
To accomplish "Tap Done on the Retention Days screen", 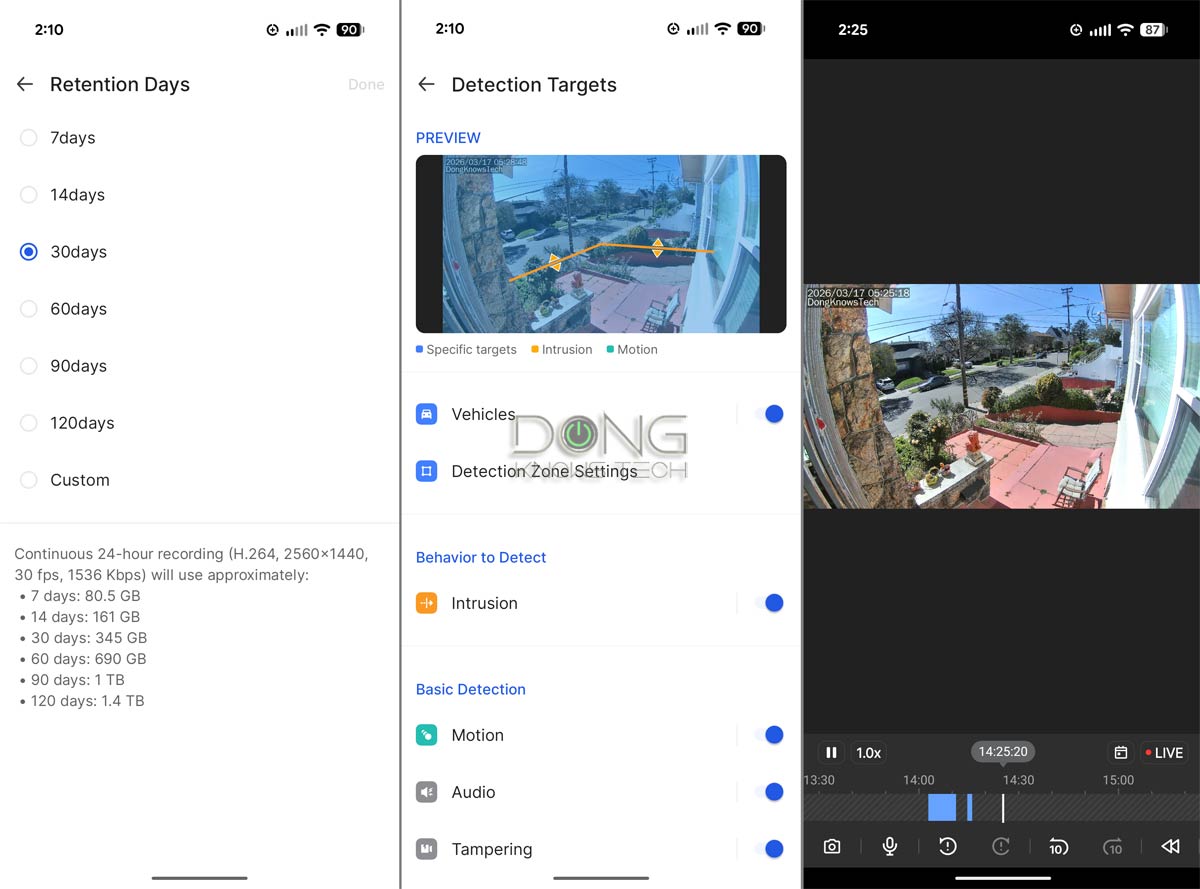I will click(366, 85).
